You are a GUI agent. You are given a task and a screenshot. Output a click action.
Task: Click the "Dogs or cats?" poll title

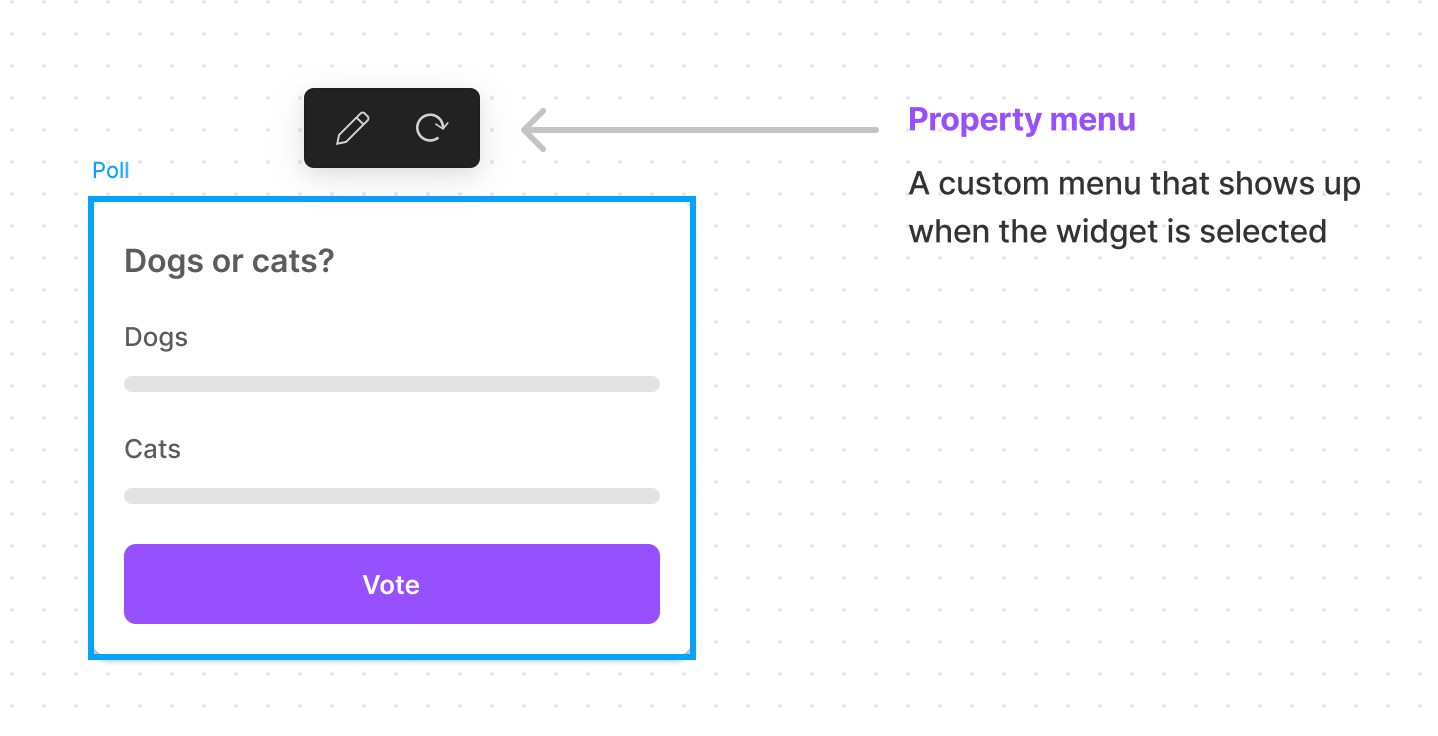coord(229,262)
